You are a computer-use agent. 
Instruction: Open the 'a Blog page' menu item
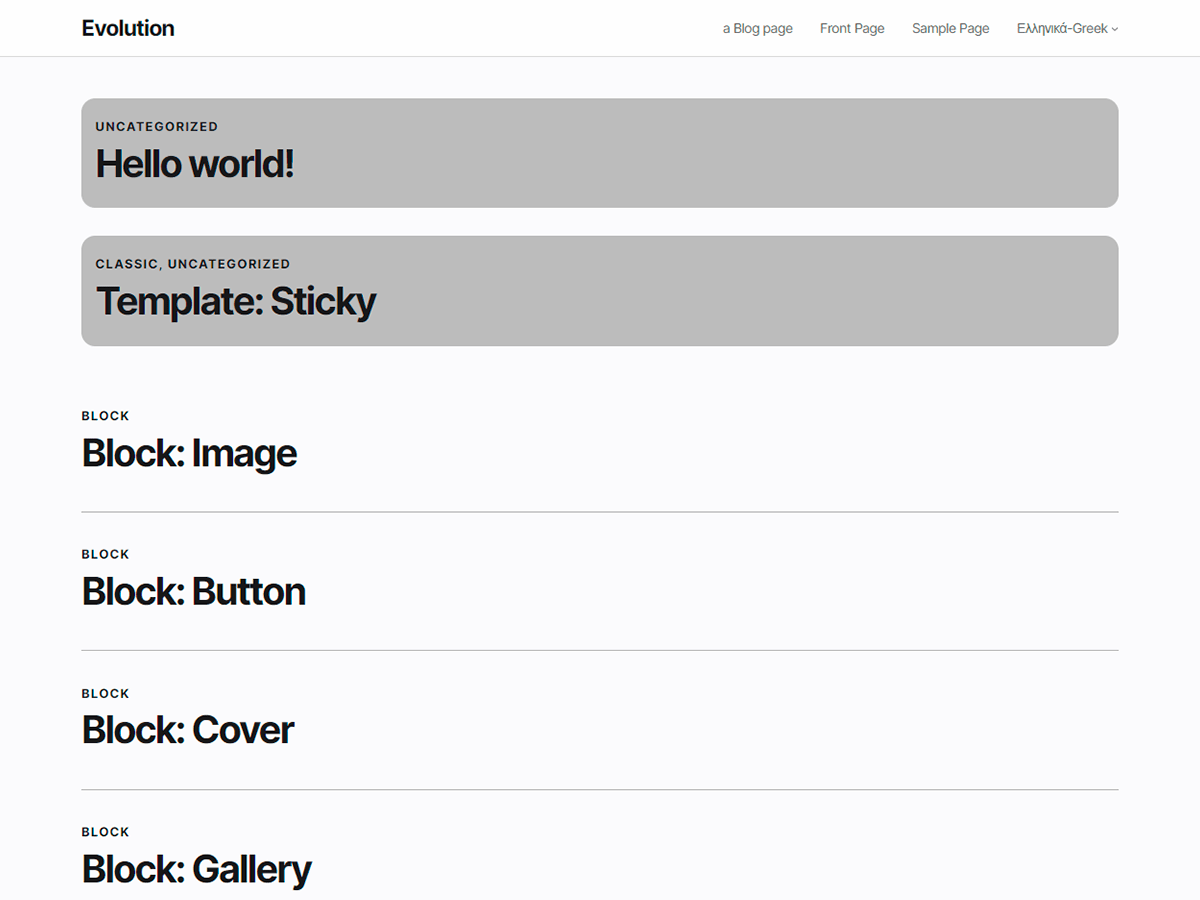(757, 28)
